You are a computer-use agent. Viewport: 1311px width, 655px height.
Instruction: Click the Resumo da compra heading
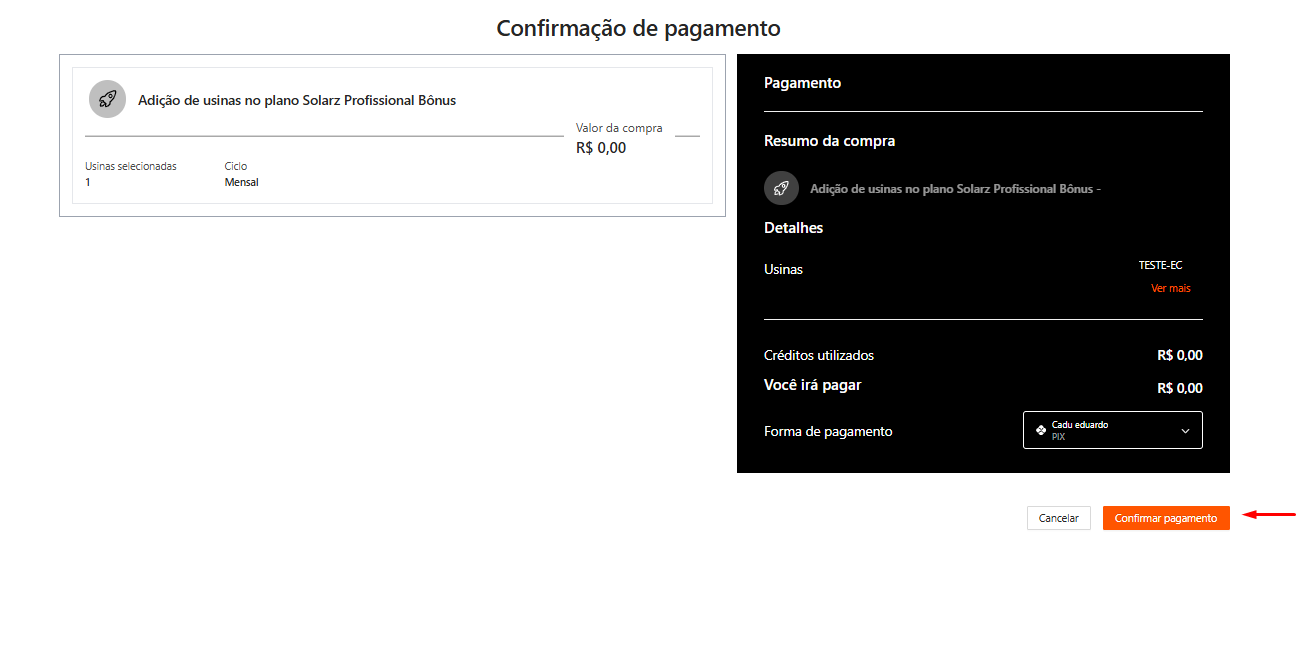tap(829, 141)
